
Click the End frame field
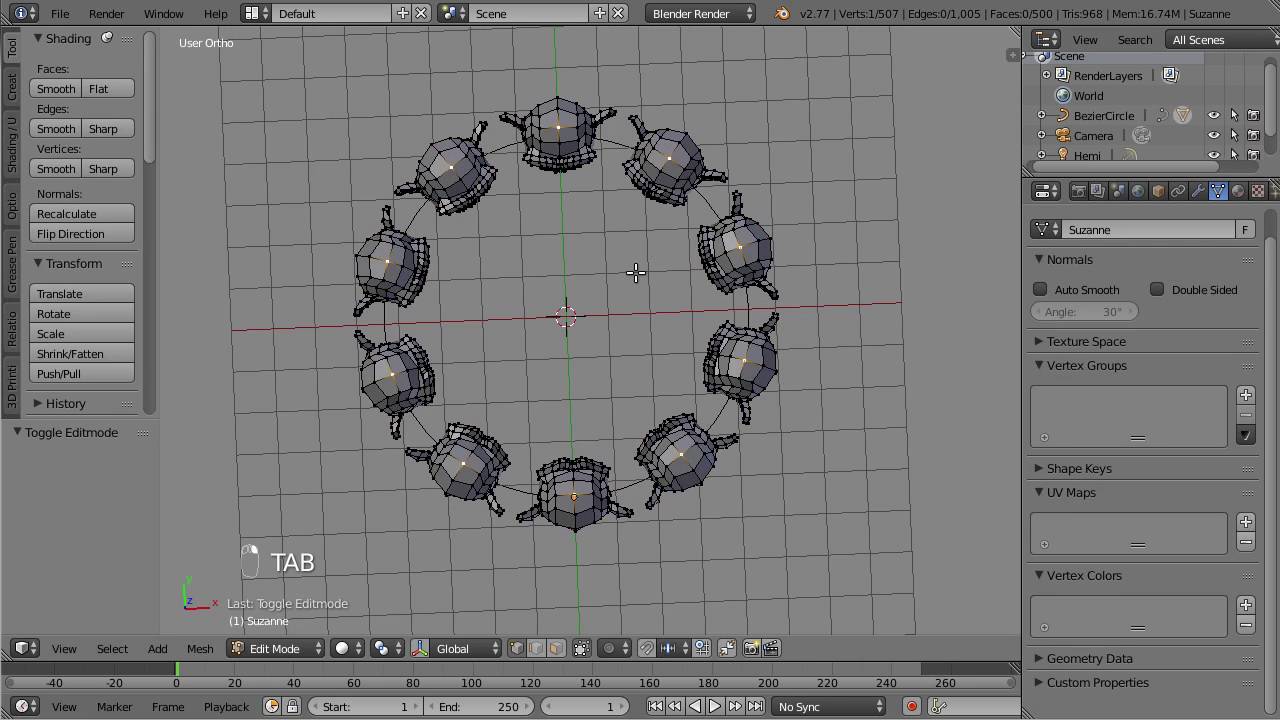click(x=479, y=707)
